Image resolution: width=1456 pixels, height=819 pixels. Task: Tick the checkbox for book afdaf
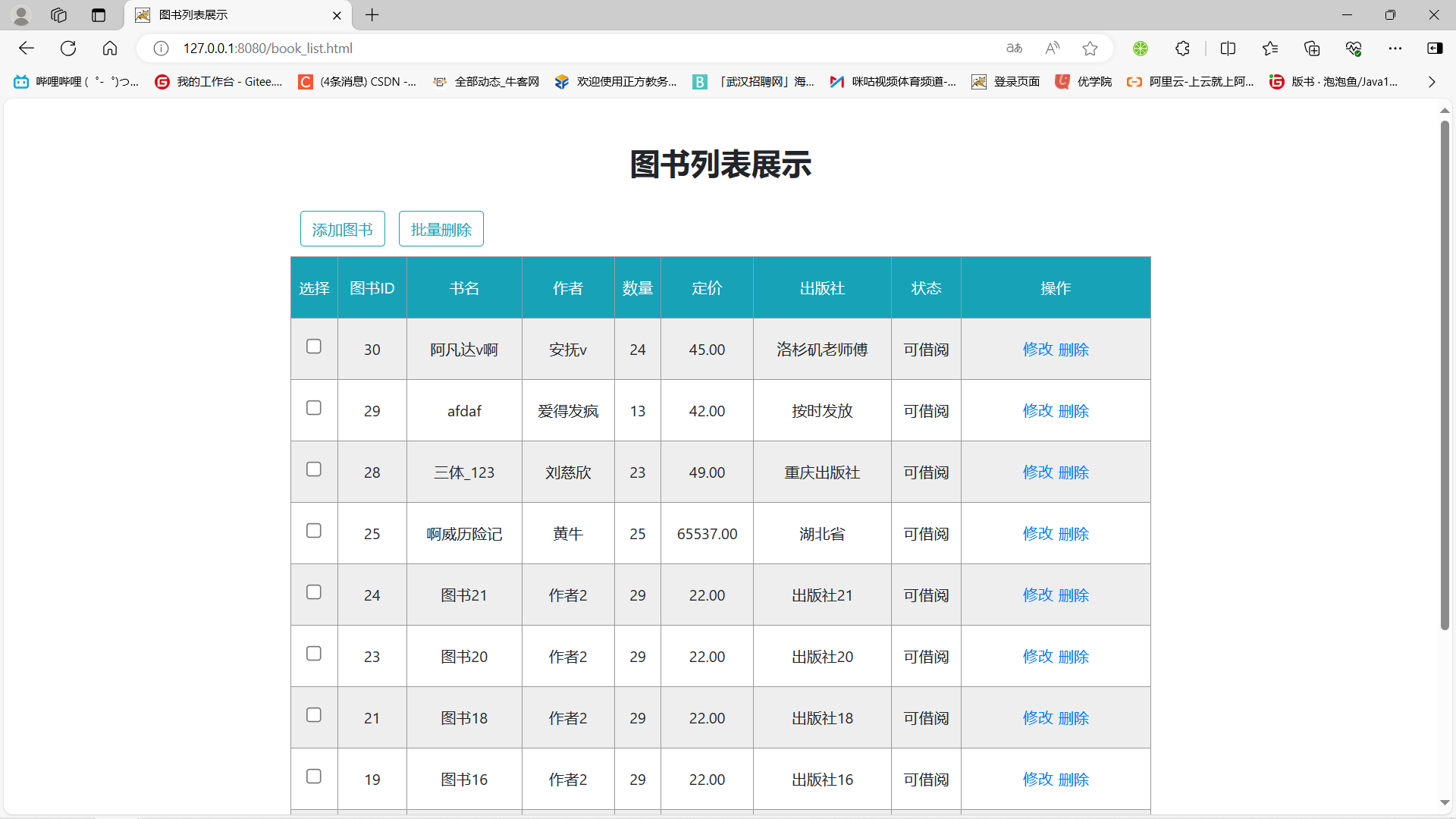click(314, 408)
